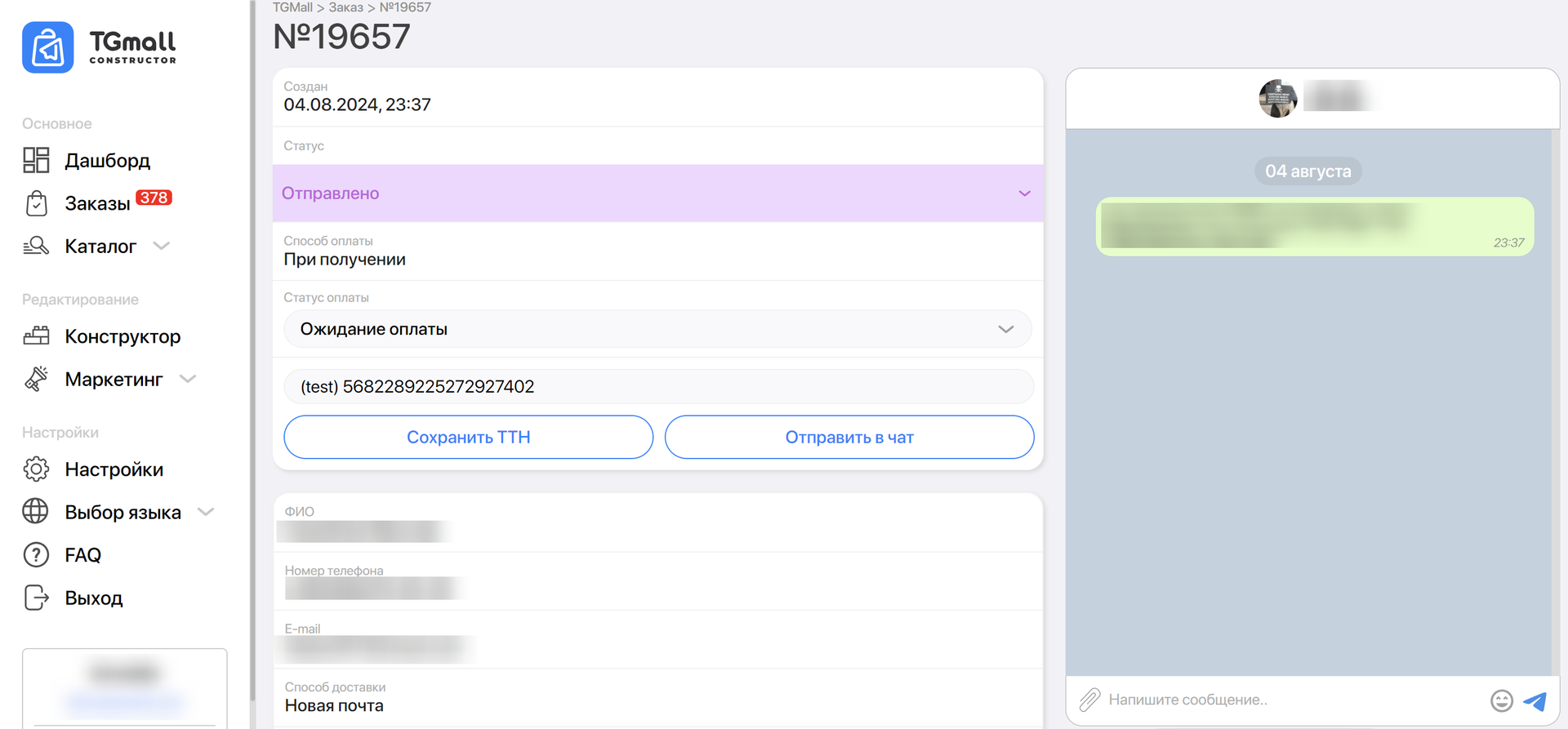Send message with the paper plane icon
This screenshot has height=729, width=1568.
point(1535,700)
